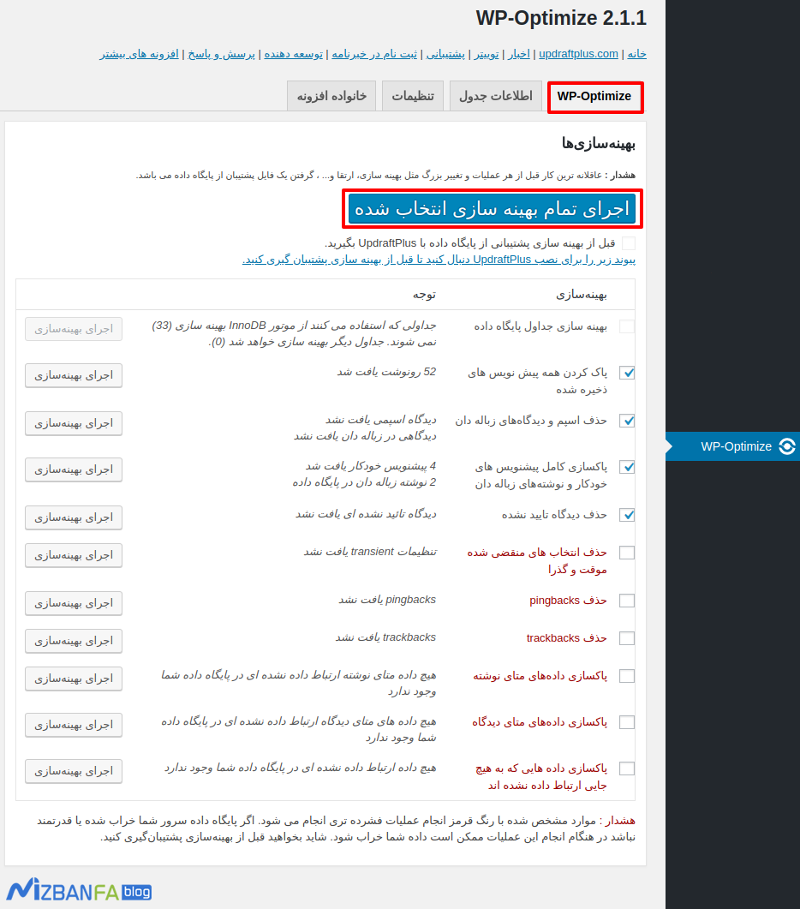Viewport: 800px width, 909px height.
Task: Check the حذف trackbacks checkbox
Action: [x=627, y=638]
